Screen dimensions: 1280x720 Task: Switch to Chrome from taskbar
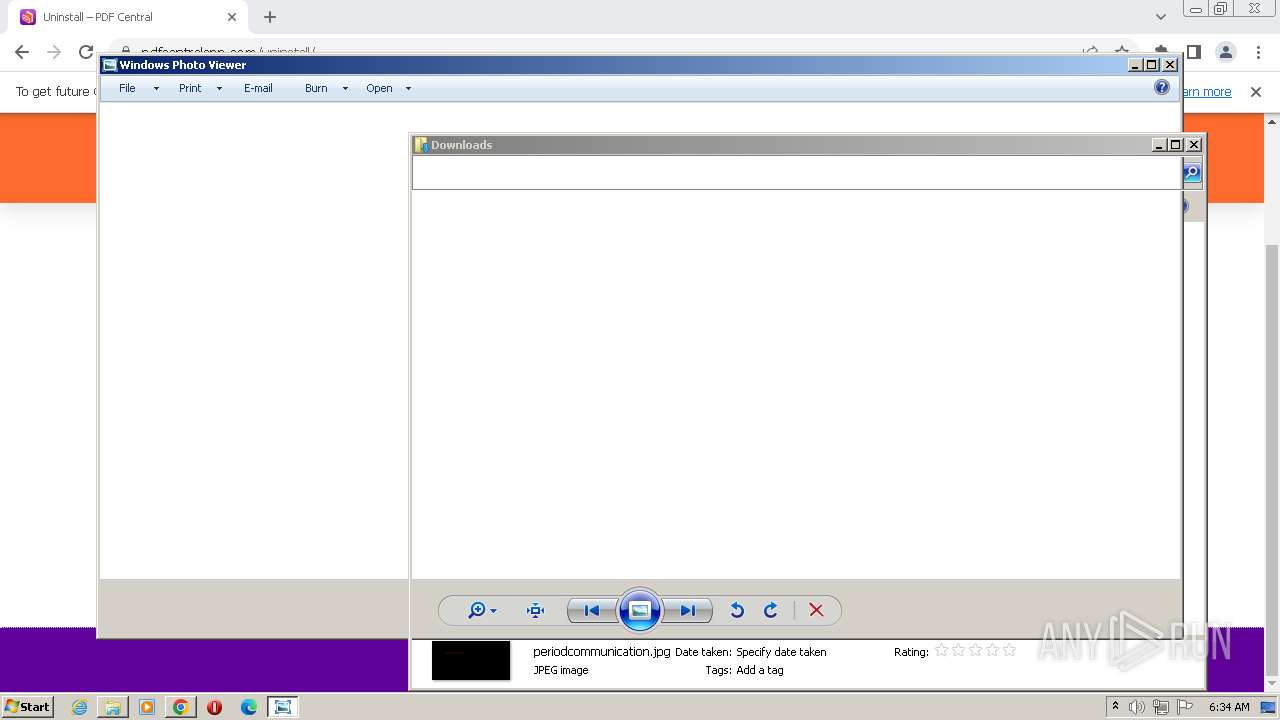(181, 707)
